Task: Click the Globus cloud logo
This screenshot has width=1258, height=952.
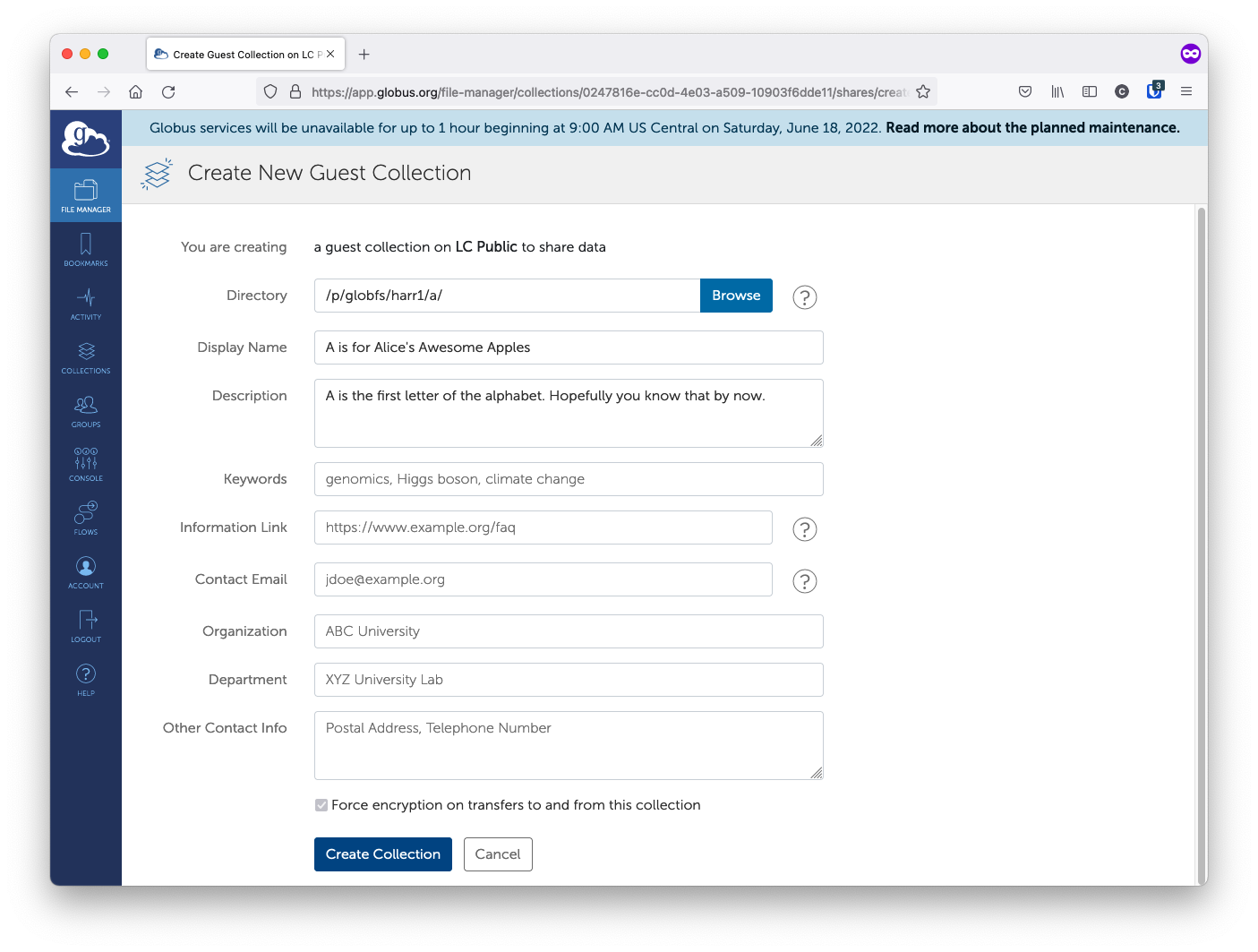Action: point(86,140)
